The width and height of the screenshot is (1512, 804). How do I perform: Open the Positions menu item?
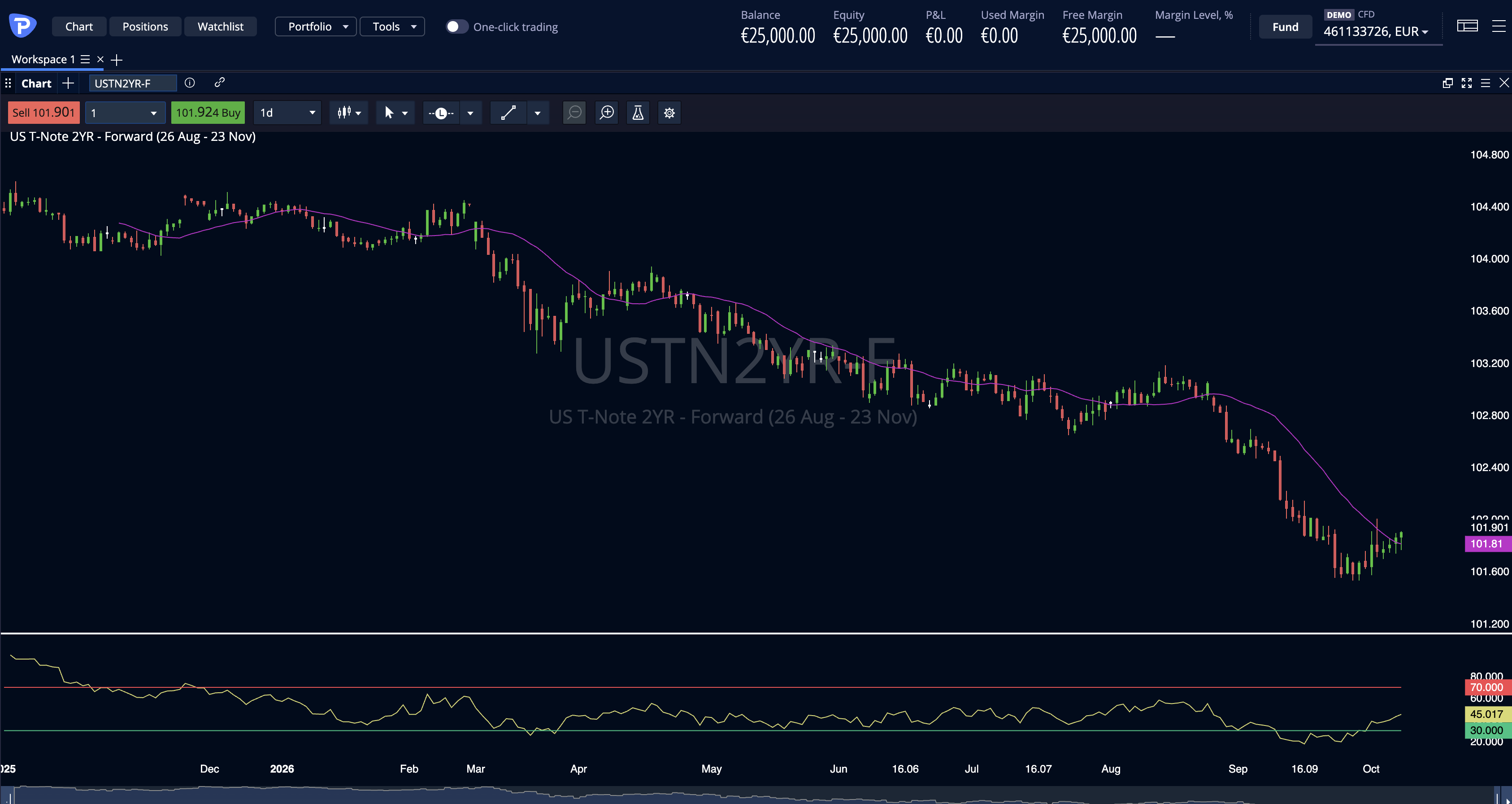click(x=145, y=26)
